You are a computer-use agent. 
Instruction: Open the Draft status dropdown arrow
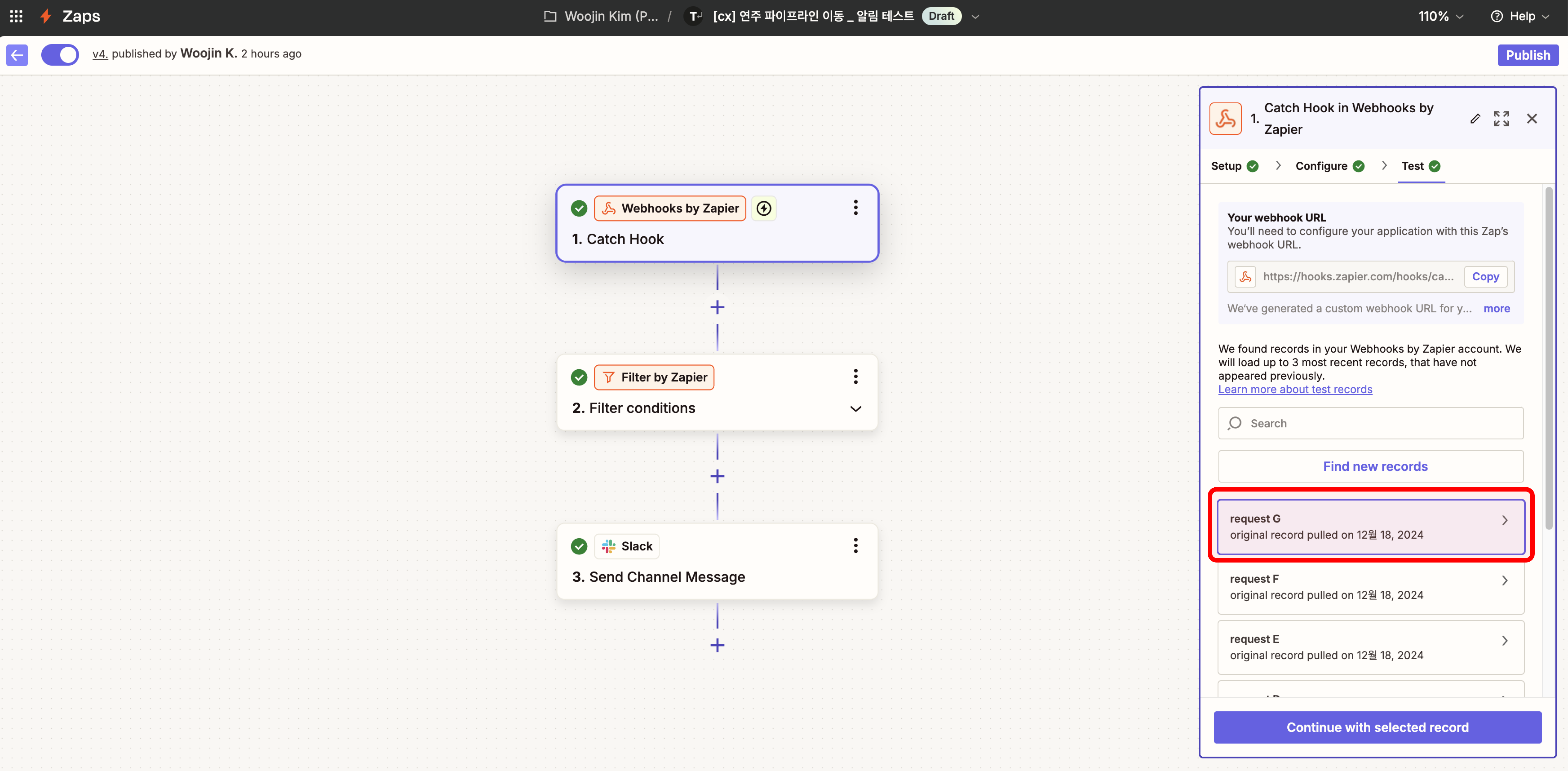click(x=975, y=17)
